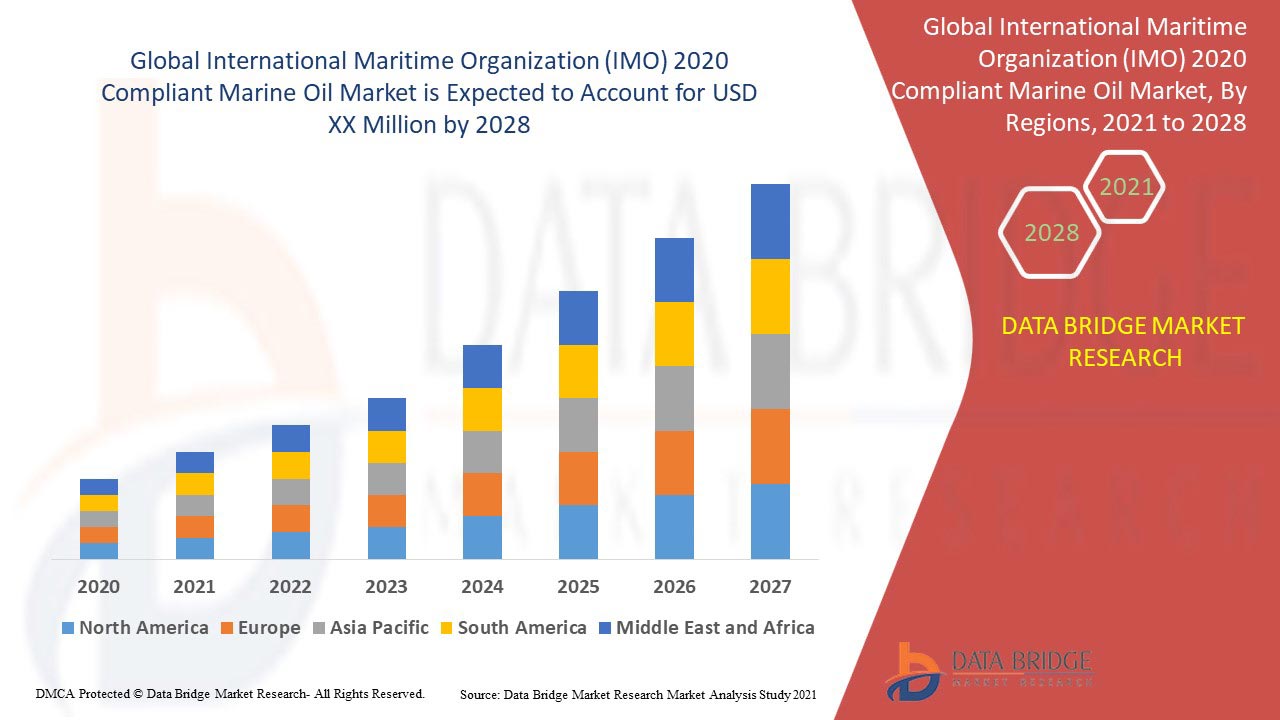Click the Source: Data Bridge Market Research footer
This screenshot has width=1280, height=720.
[x=638, y=693]
